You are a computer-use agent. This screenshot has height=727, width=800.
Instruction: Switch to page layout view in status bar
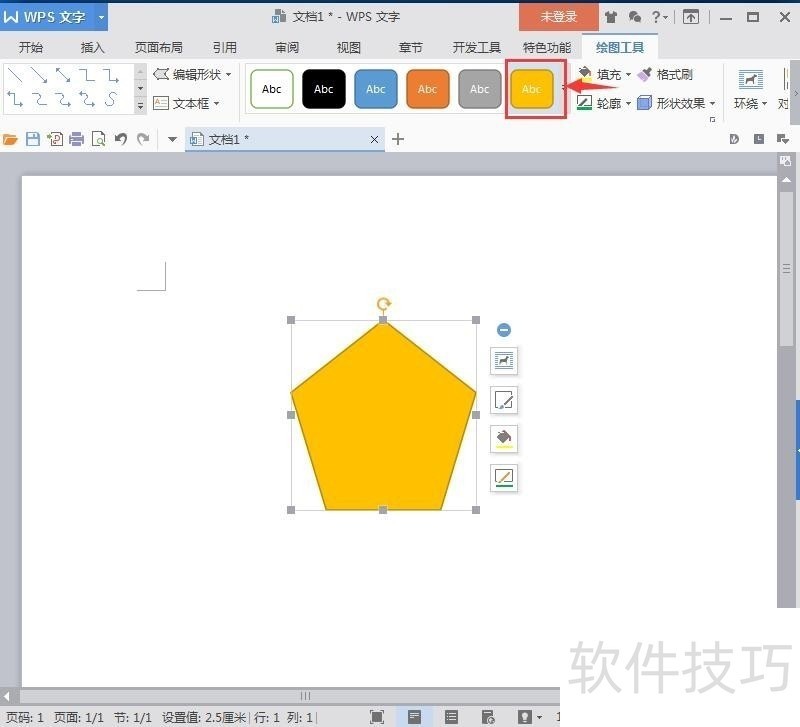point(414,717)
